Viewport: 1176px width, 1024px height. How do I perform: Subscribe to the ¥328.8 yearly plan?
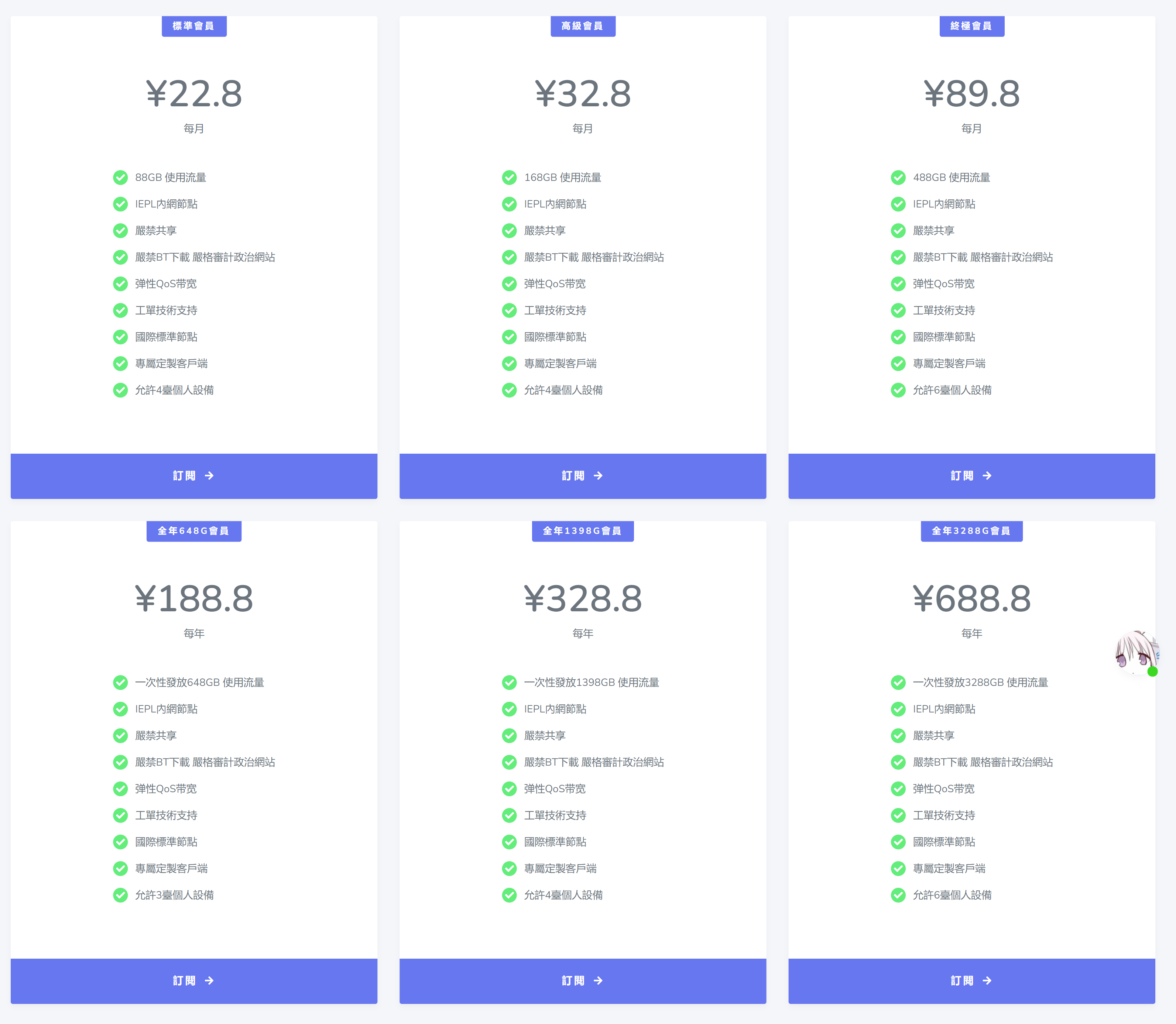582,980
